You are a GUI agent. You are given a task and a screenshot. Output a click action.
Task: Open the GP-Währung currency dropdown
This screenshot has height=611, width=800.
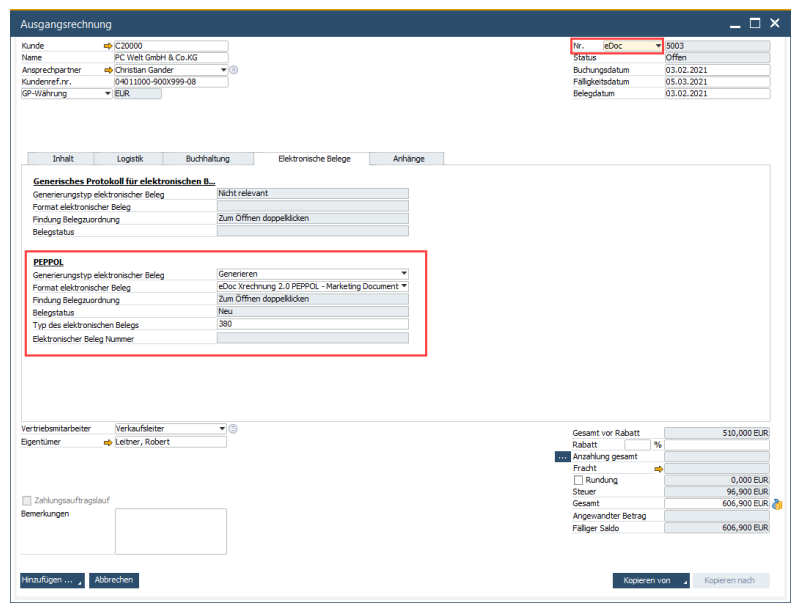point(107,94)
